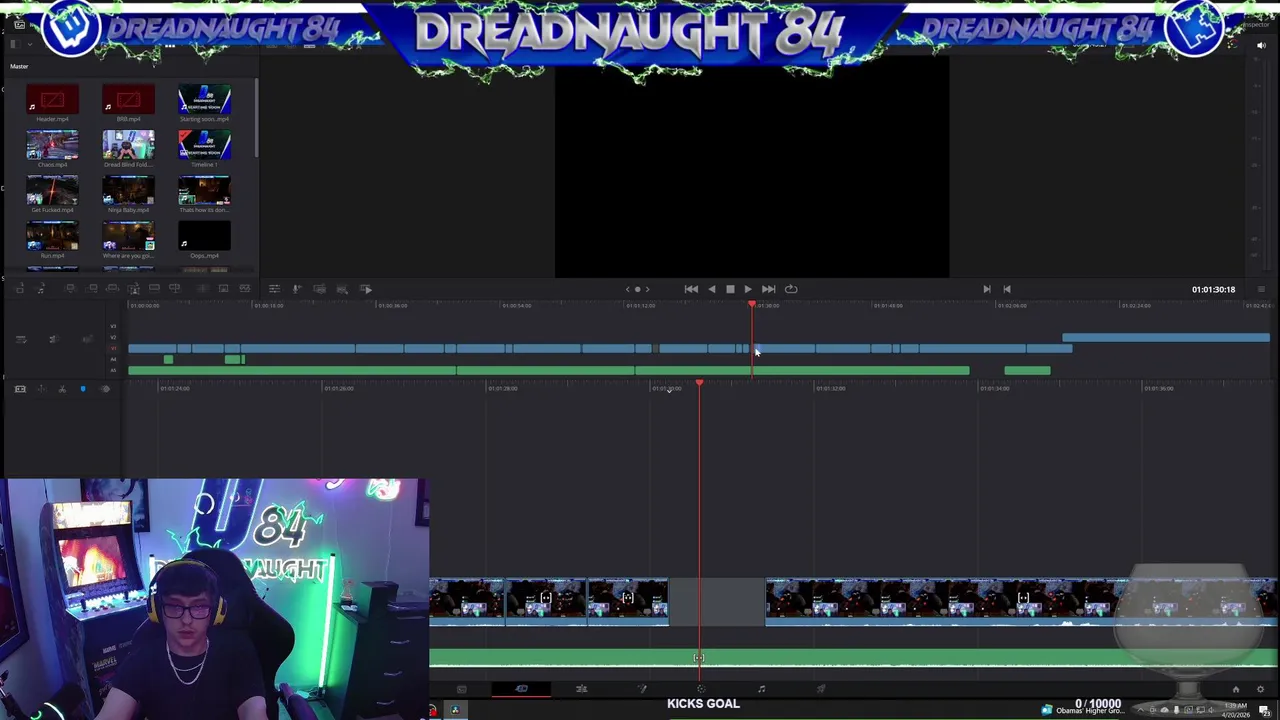Image resolution: width=1280 pixels, height=720 pixels.
Task: Switch to the Color page
Action: [701, 688]
